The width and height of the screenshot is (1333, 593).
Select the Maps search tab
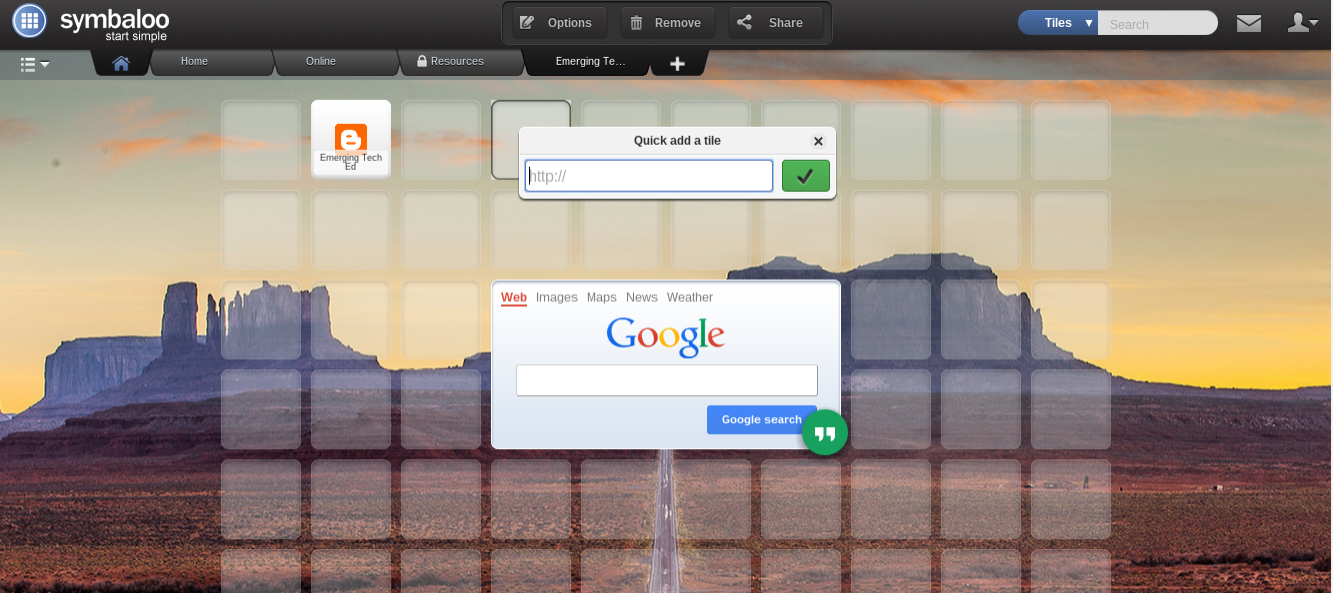pos(602,298)
